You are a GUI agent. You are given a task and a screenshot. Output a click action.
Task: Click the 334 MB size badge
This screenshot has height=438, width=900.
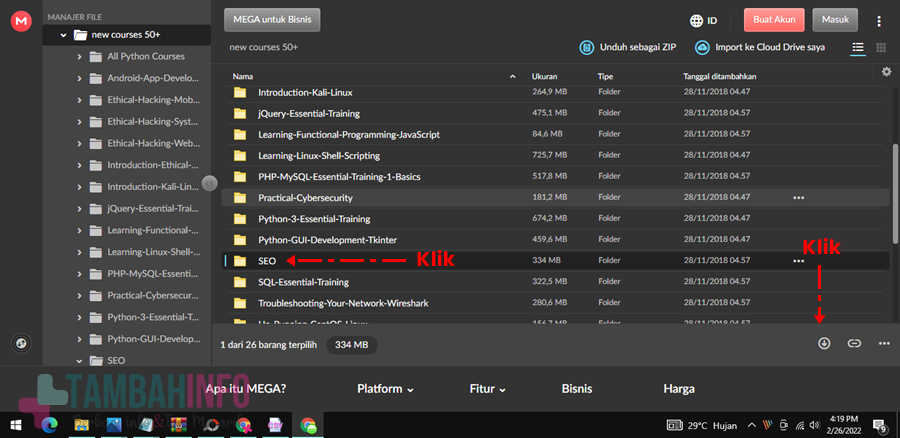click(x=352, y=345)
